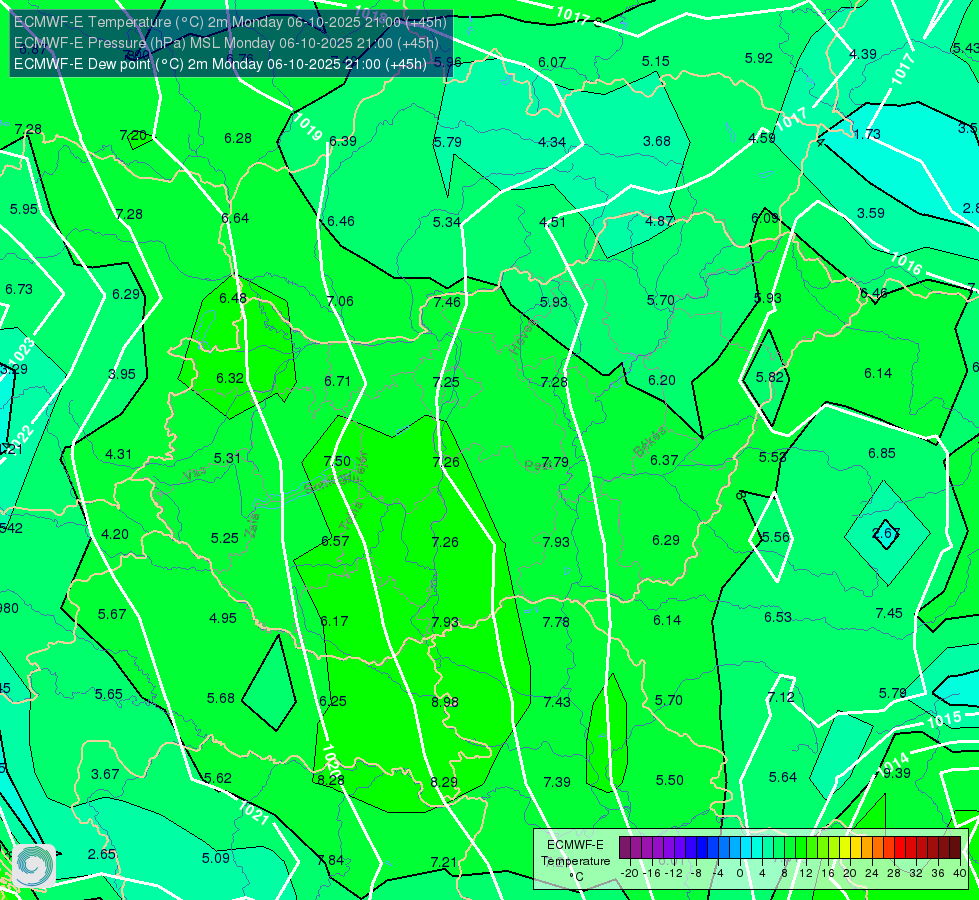Viewport: 979px width, 900px height.
Task: Click the dew point value 2.65
Action: coord(102,854)
